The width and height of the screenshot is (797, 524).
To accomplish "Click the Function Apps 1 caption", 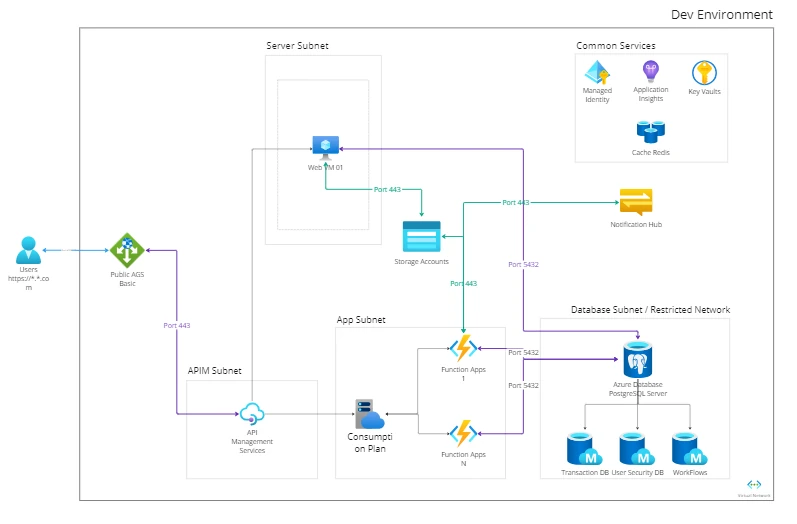I will [463, 374].
